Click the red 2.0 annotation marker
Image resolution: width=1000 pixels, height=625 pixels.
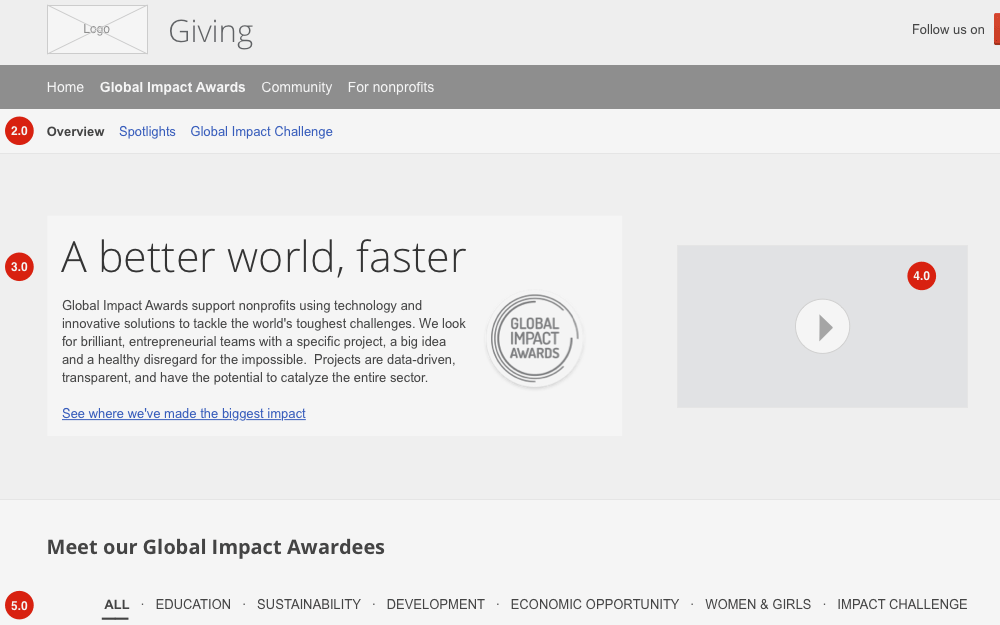pos(19,131)
